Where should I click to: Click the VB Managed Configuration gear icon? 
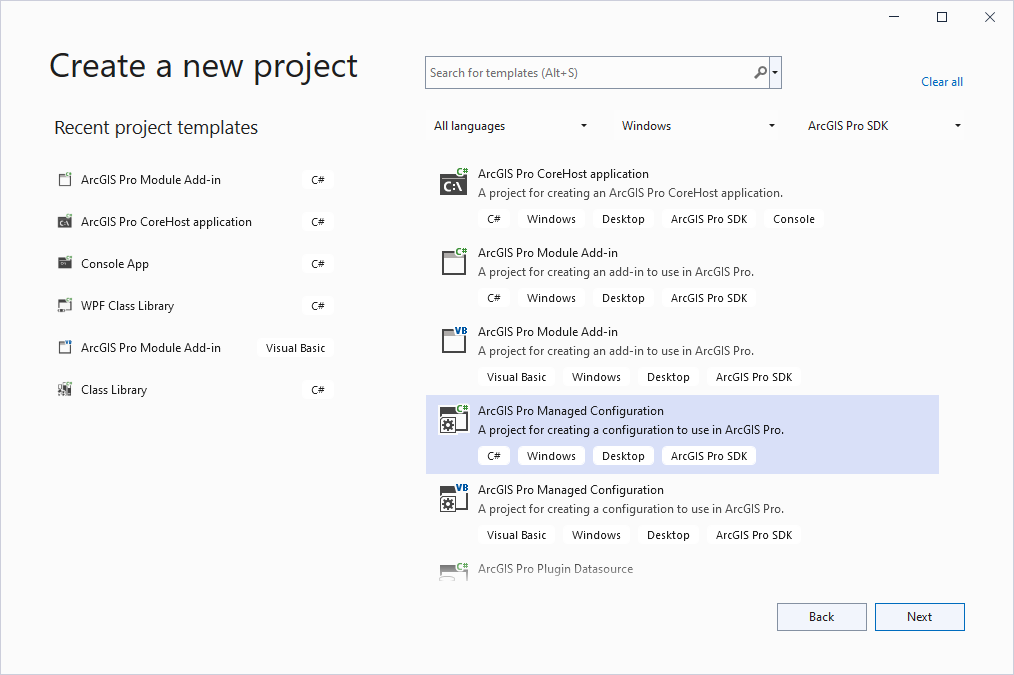click(x=453, y=498)
